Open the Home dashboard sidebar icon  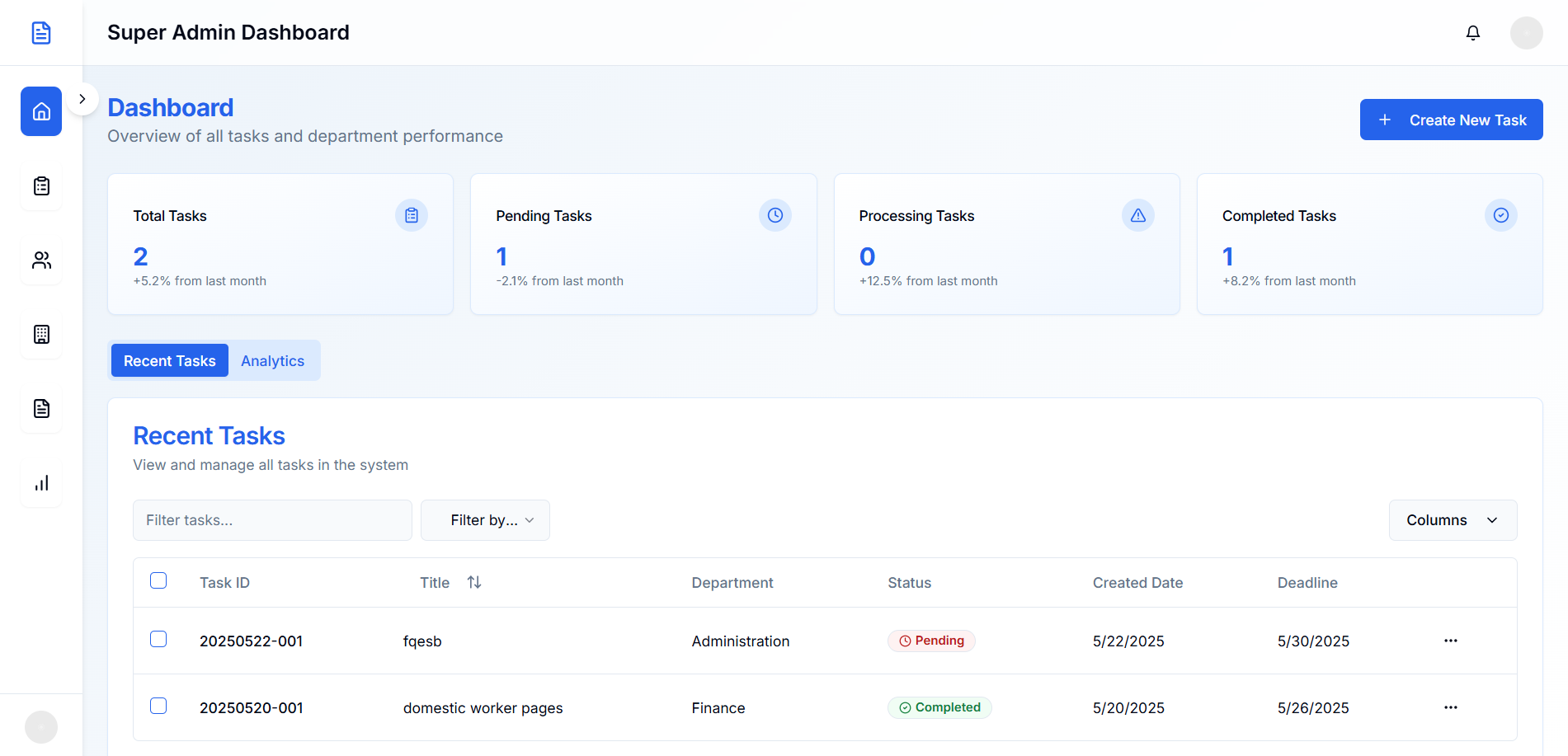tap(41, 111)
